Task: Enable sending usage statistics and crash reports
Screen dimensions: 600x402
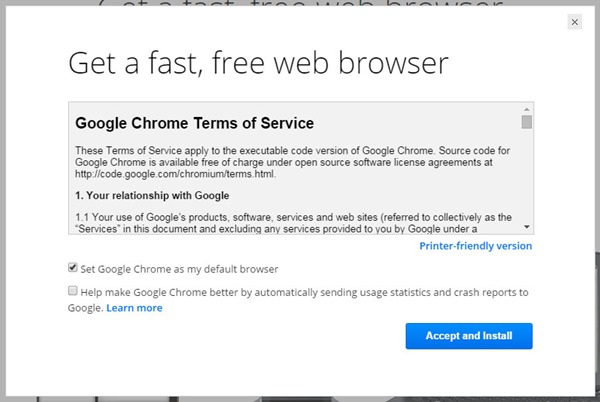Action: click(72, 291)
